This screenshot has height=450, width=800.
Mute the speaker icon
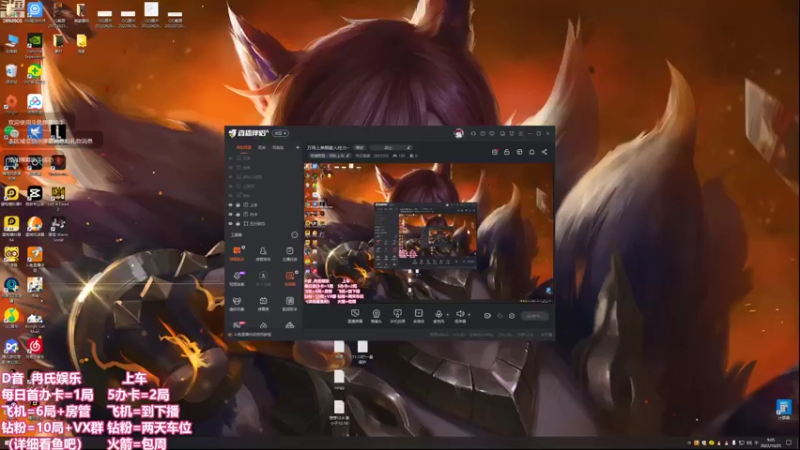[x=460, y=314]
